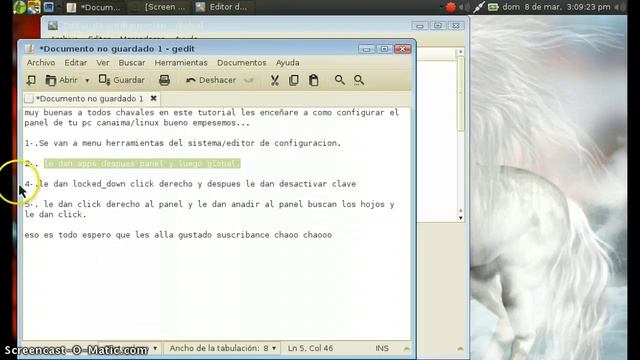Undo the last edit with Deshacer
Viewport: 640px width, 360px height.
point(211,80)
